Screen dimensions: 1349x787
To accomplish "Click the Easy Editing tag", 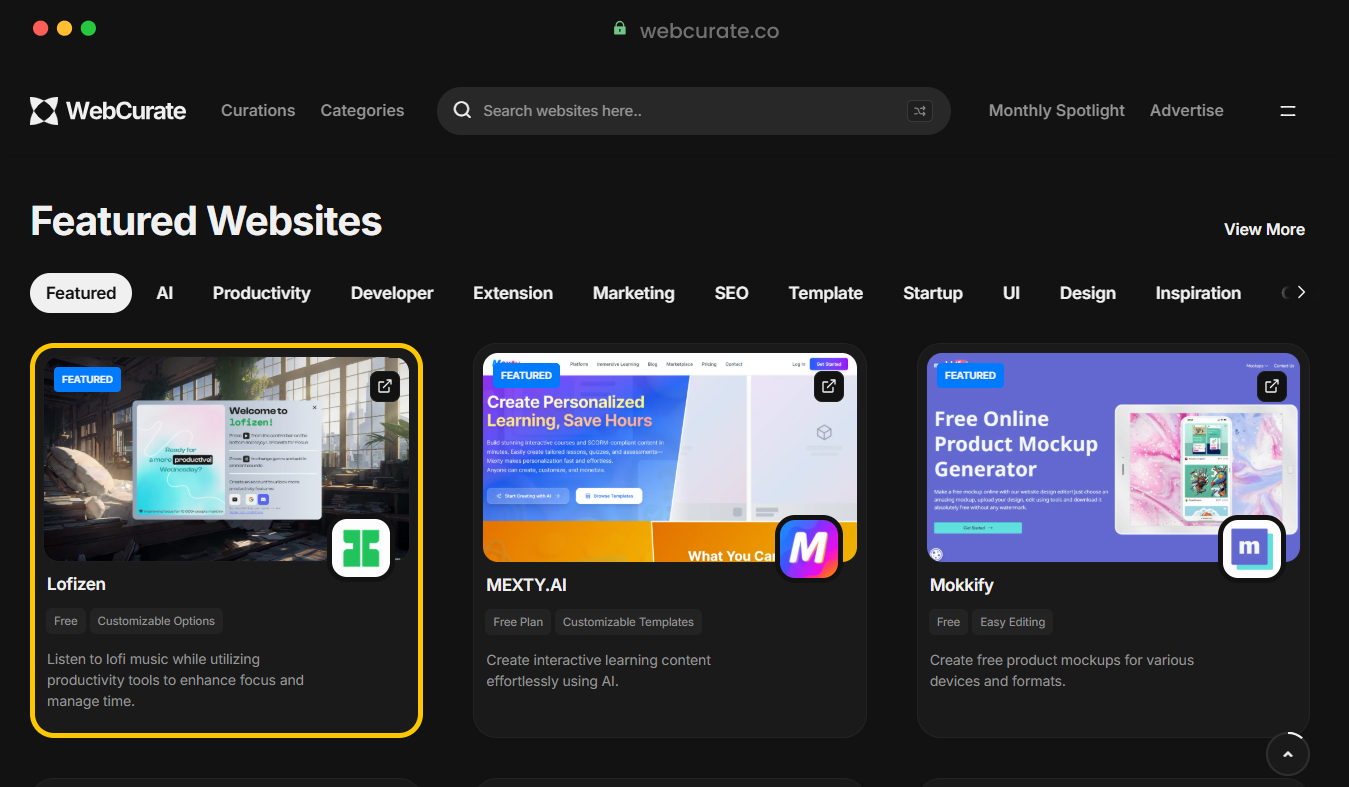I will (x=1012, y=622).
